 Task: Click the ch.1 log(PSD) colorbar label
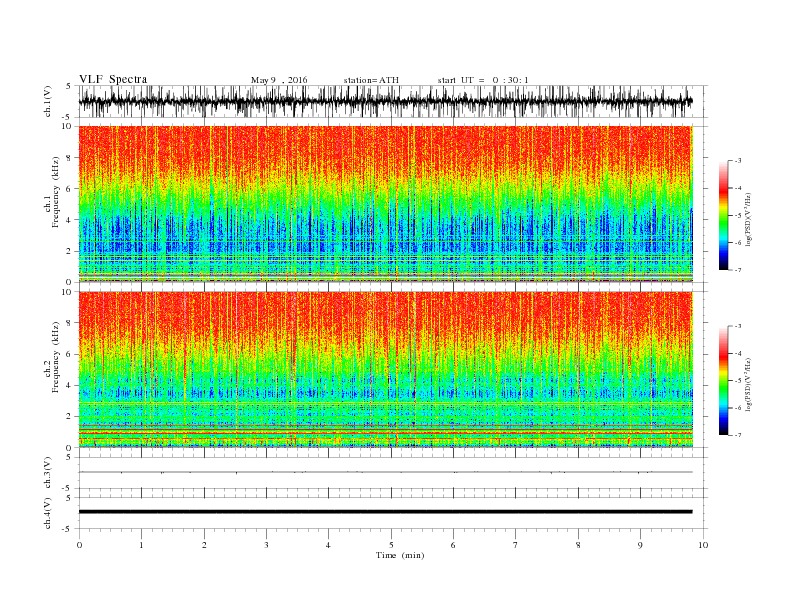[x=748, y=219]
